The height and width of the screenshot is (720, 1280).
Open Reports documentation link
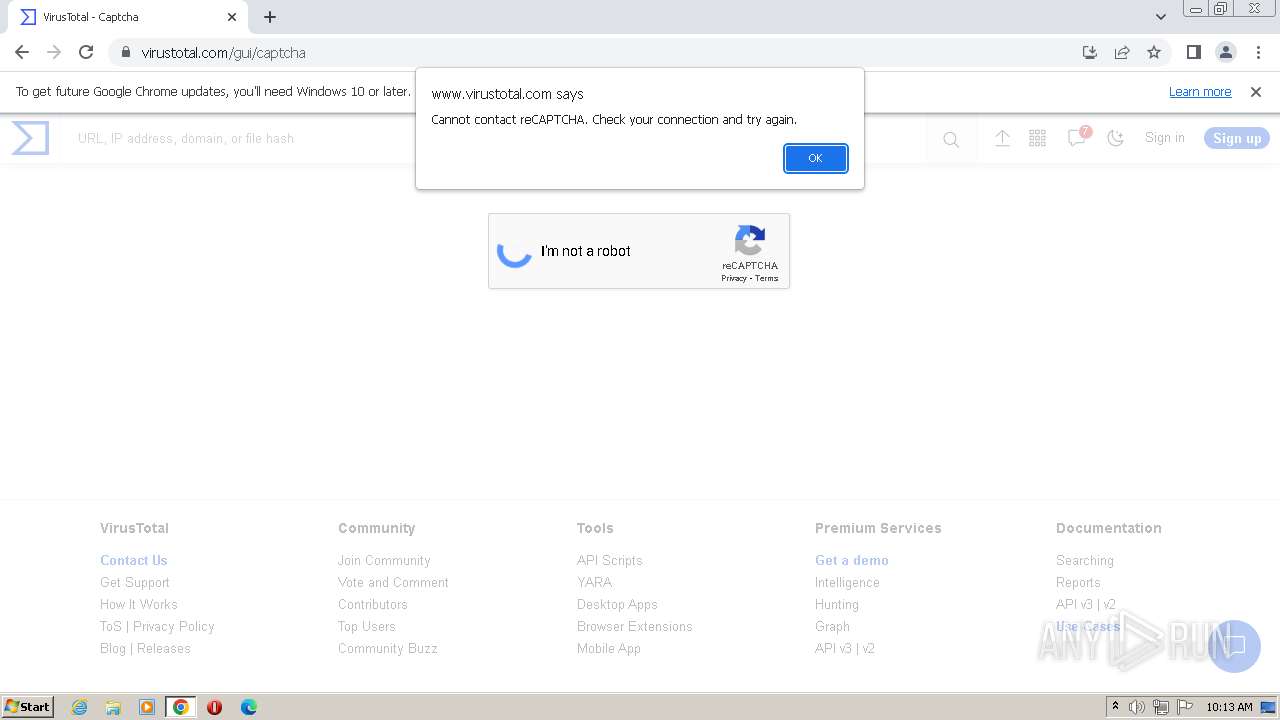point(1078,583)
